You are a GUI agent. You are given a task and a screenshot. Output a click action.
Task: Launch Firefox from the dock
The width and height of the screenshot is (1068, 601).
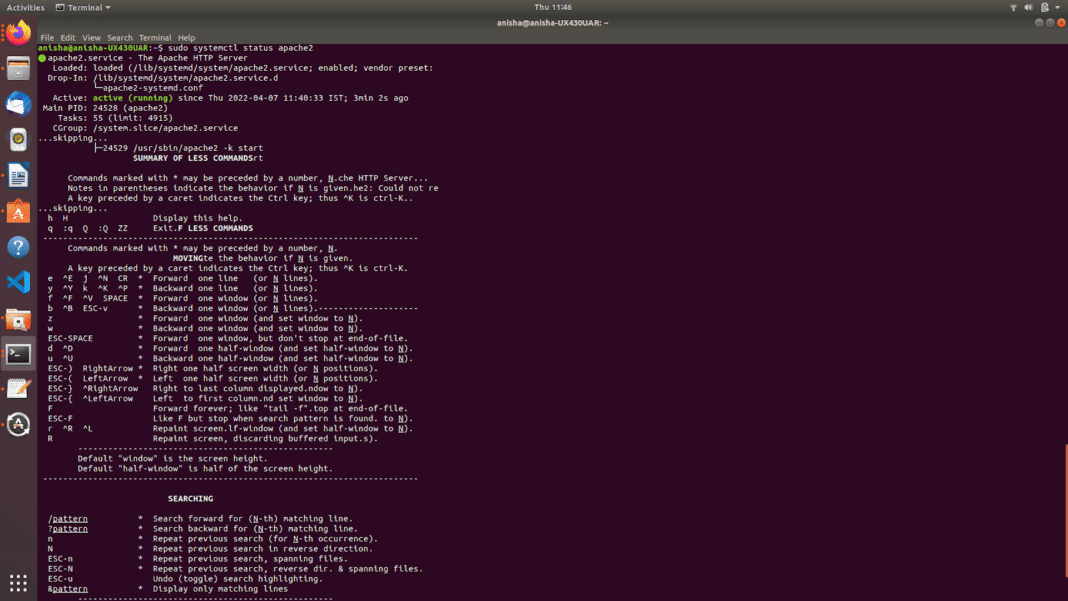17,33
